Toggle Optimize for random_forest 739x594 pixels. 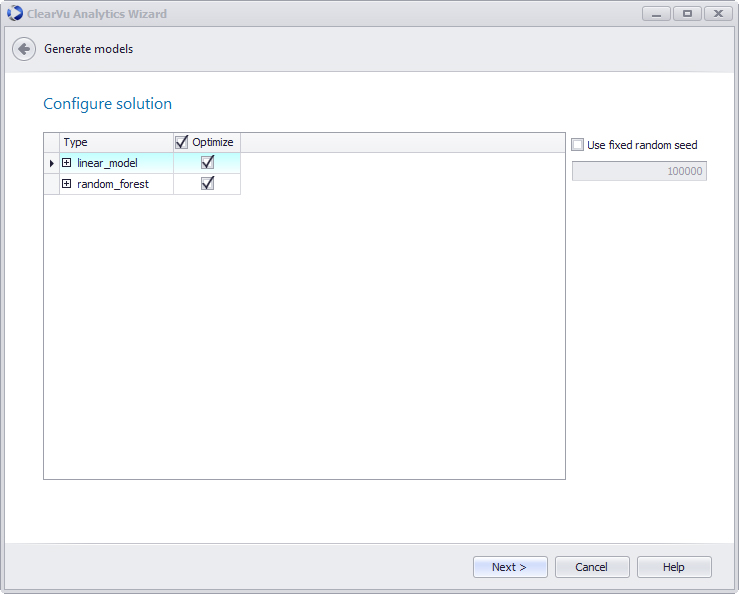click(207, 183)
